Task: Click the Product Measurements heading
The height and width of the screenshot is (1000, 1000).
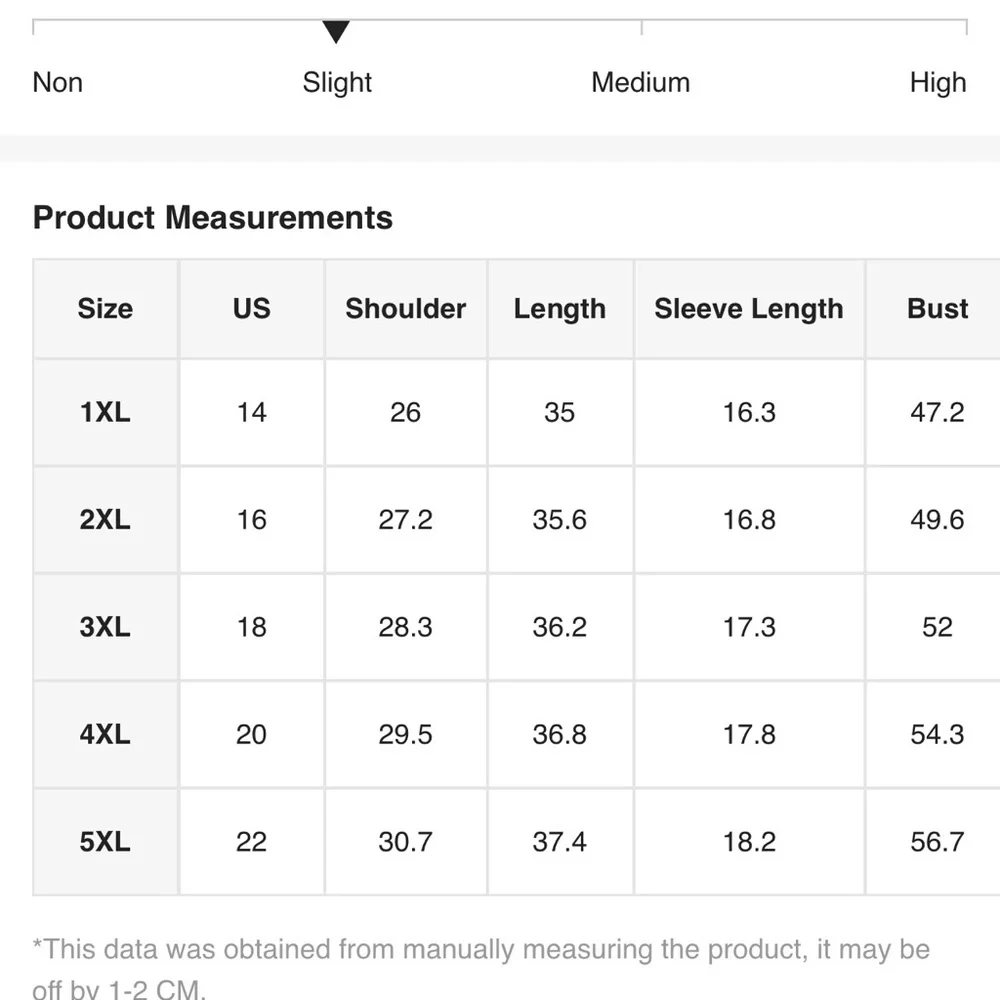Action: coord(212,217)
